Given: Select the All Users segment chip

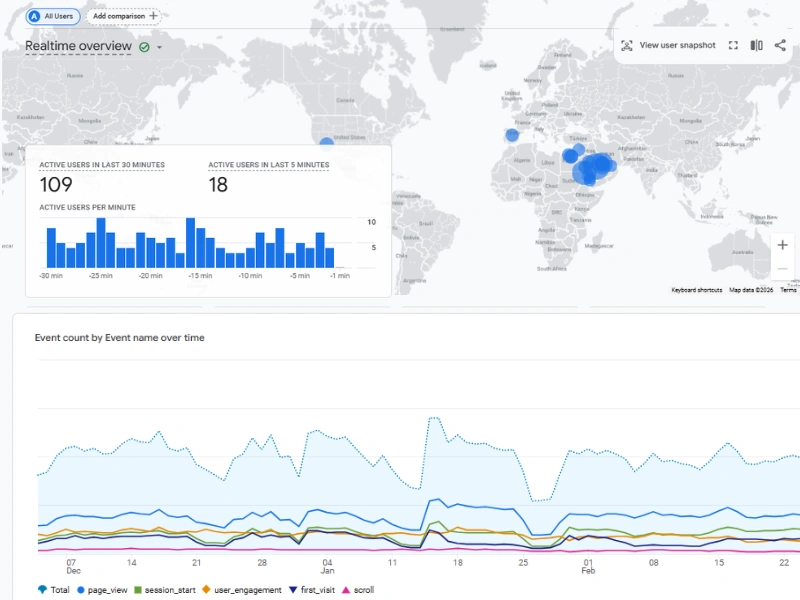Looking at the screenshot, I should 53,16.
